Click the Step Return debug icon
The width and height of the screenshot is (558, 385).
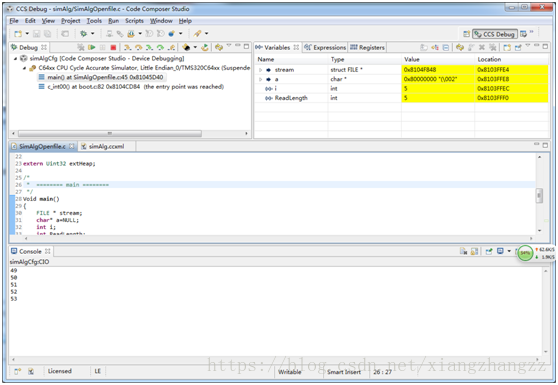172,47
